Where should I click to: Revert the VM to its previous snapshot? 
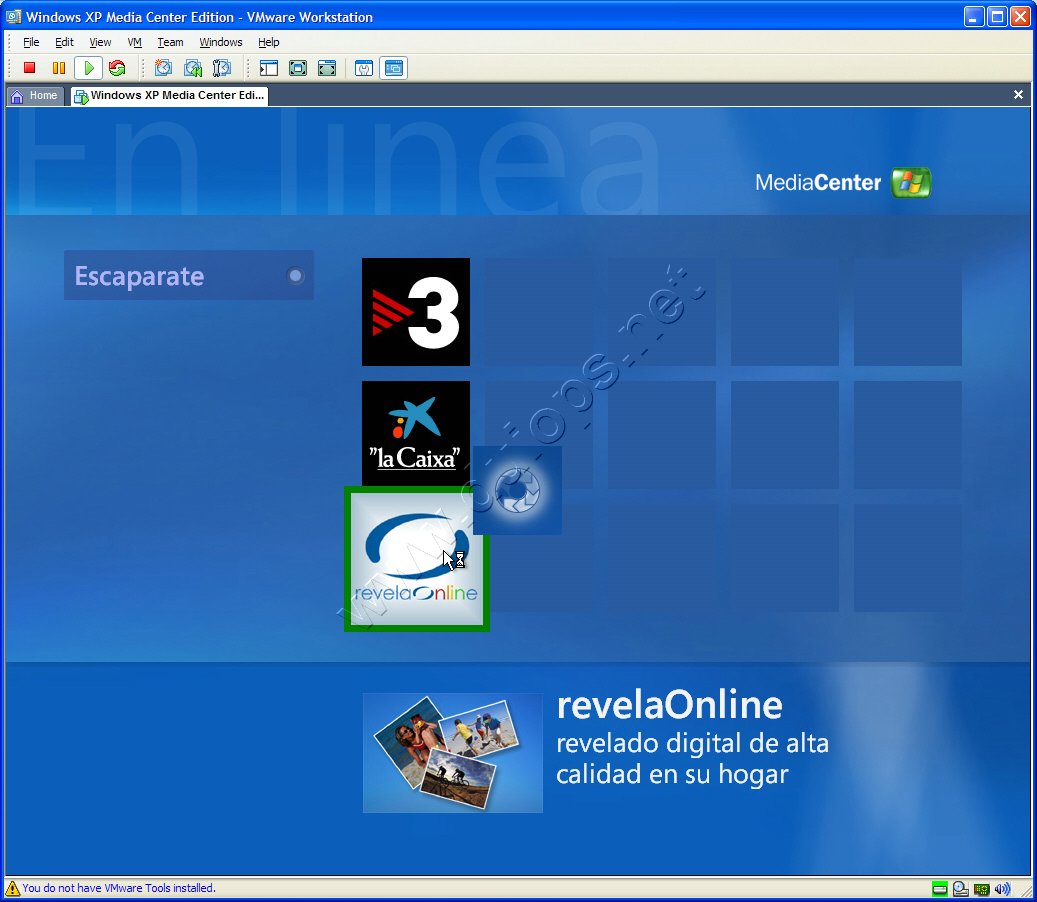[x=192, y=67]
